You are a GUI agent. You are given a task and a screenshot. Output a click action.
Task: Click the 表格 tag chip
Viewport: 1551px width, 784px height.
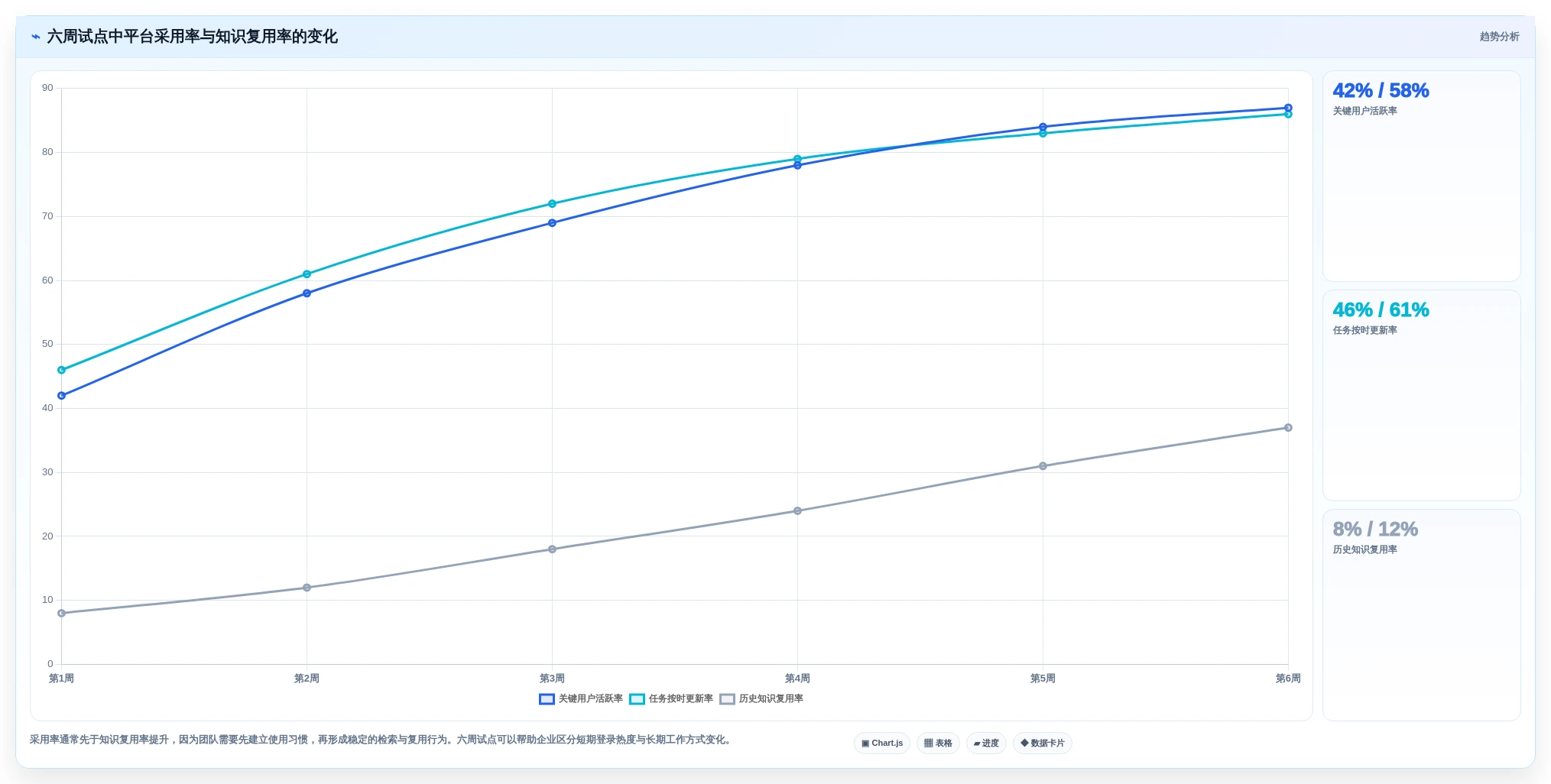(x=938, y=744)
